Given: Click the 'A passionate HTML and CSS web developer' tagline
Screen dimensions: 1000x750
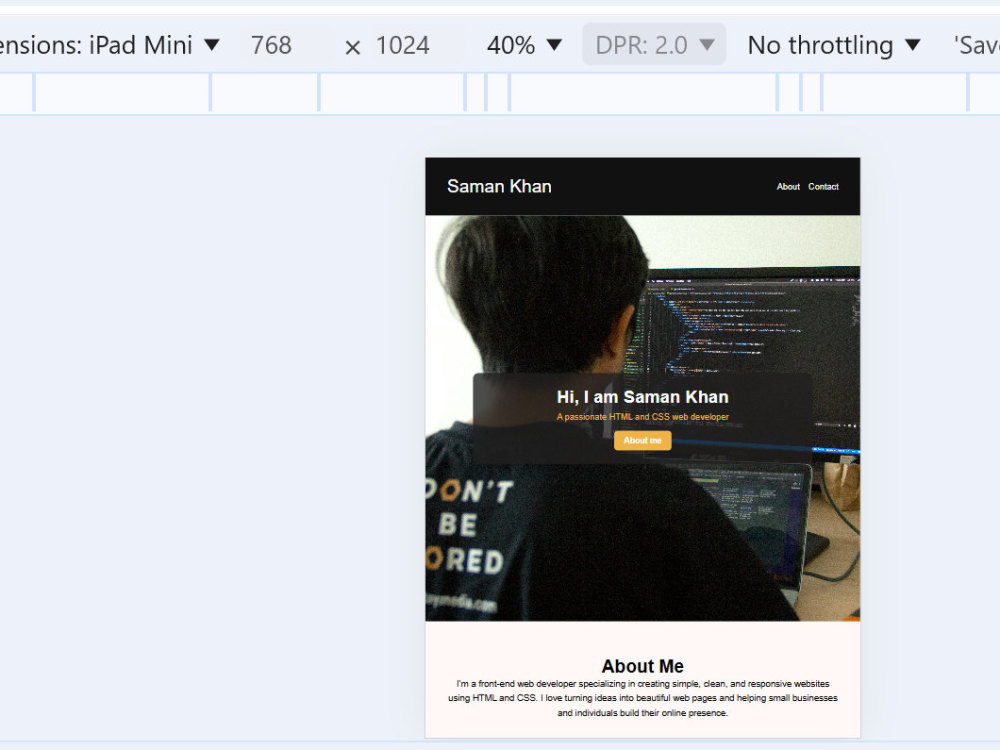Looking at the screenshot, I should pyautogui.click(x=642, y=416).
